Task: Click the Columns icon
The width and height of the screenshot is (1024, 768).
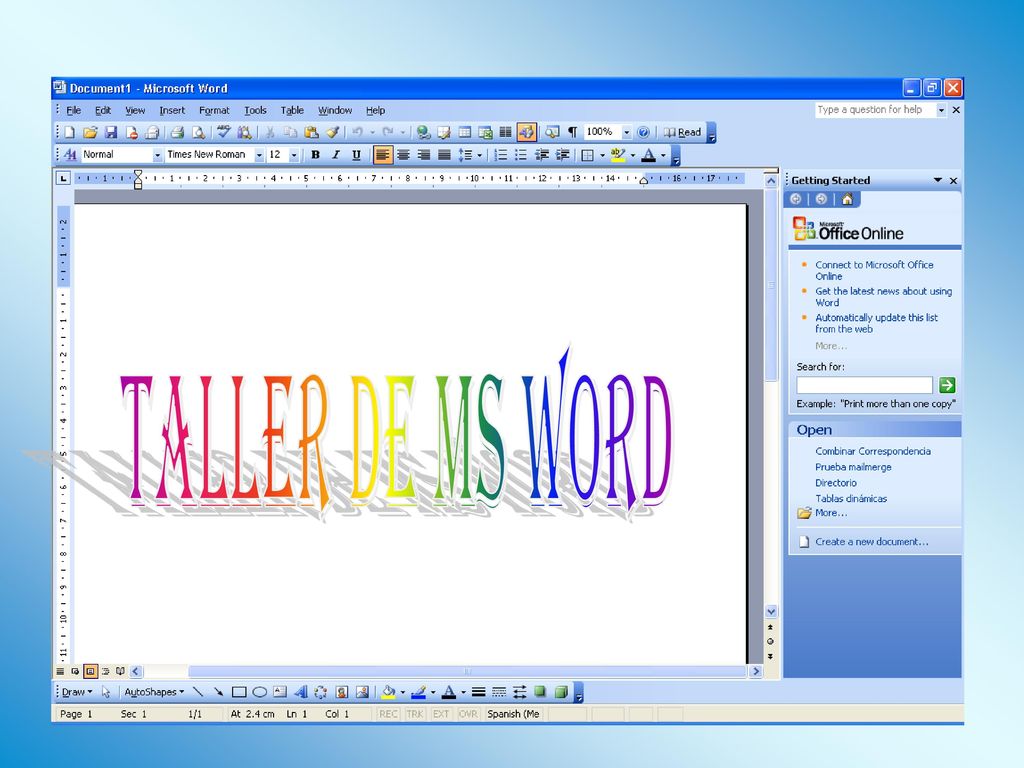Action: tap(505, 133)
